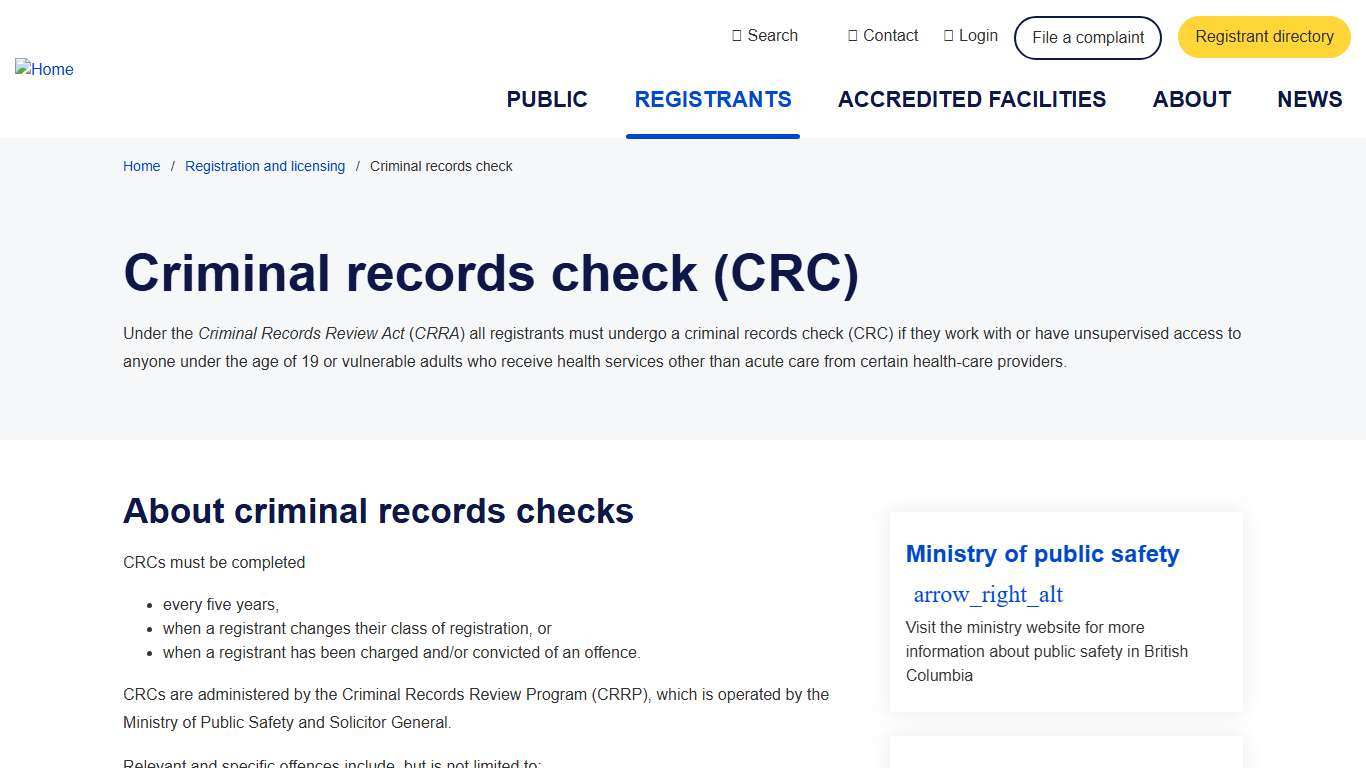Click the arrow_right_alt icon on the ministry card

coord(988,594)
